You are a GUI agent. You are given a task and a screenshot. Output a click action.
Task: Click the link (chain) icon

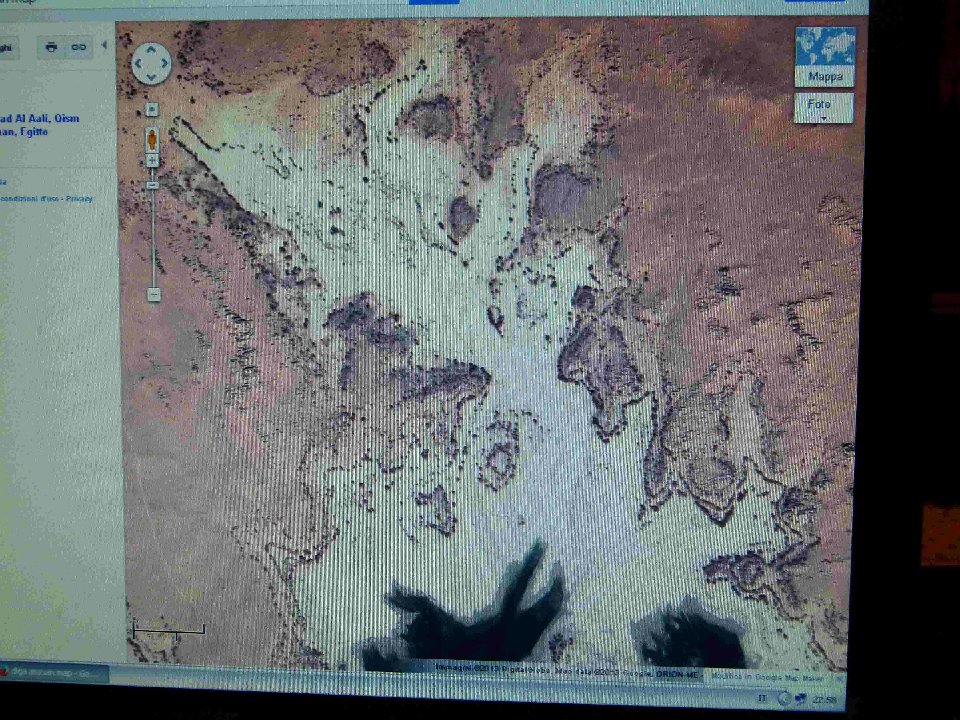[x=78, y=47]
